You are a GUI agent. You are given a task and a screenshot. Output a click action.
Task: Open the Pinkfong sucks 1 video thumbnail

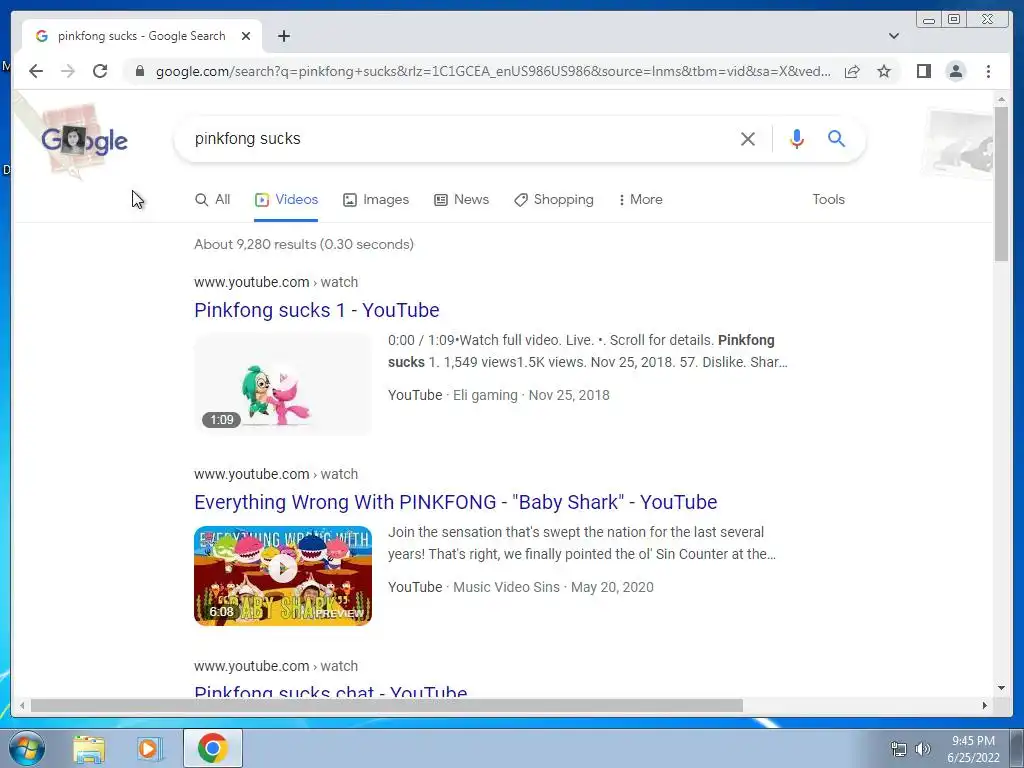[x=283, y=384]
